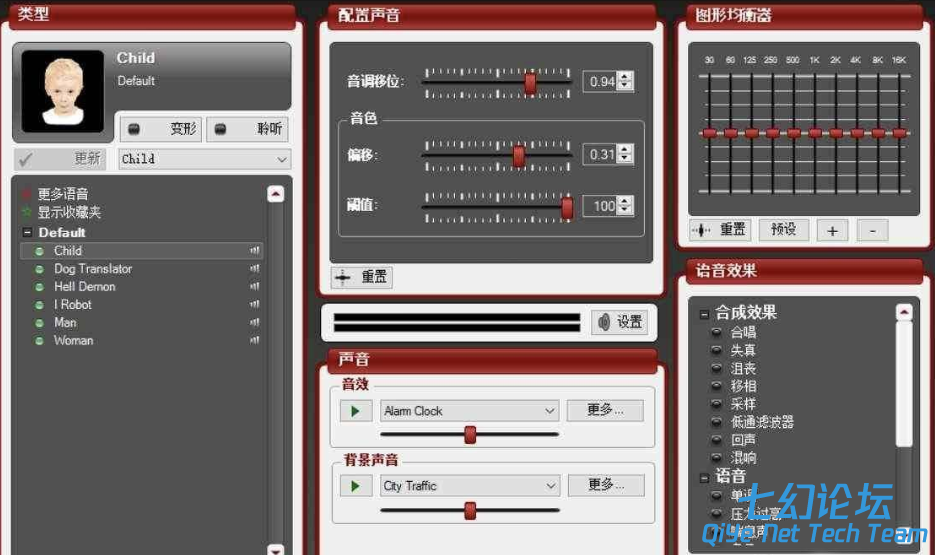Click the equalizer plus button
The height and width of the screenshot is (555, 935).
(x=832, y=231)
